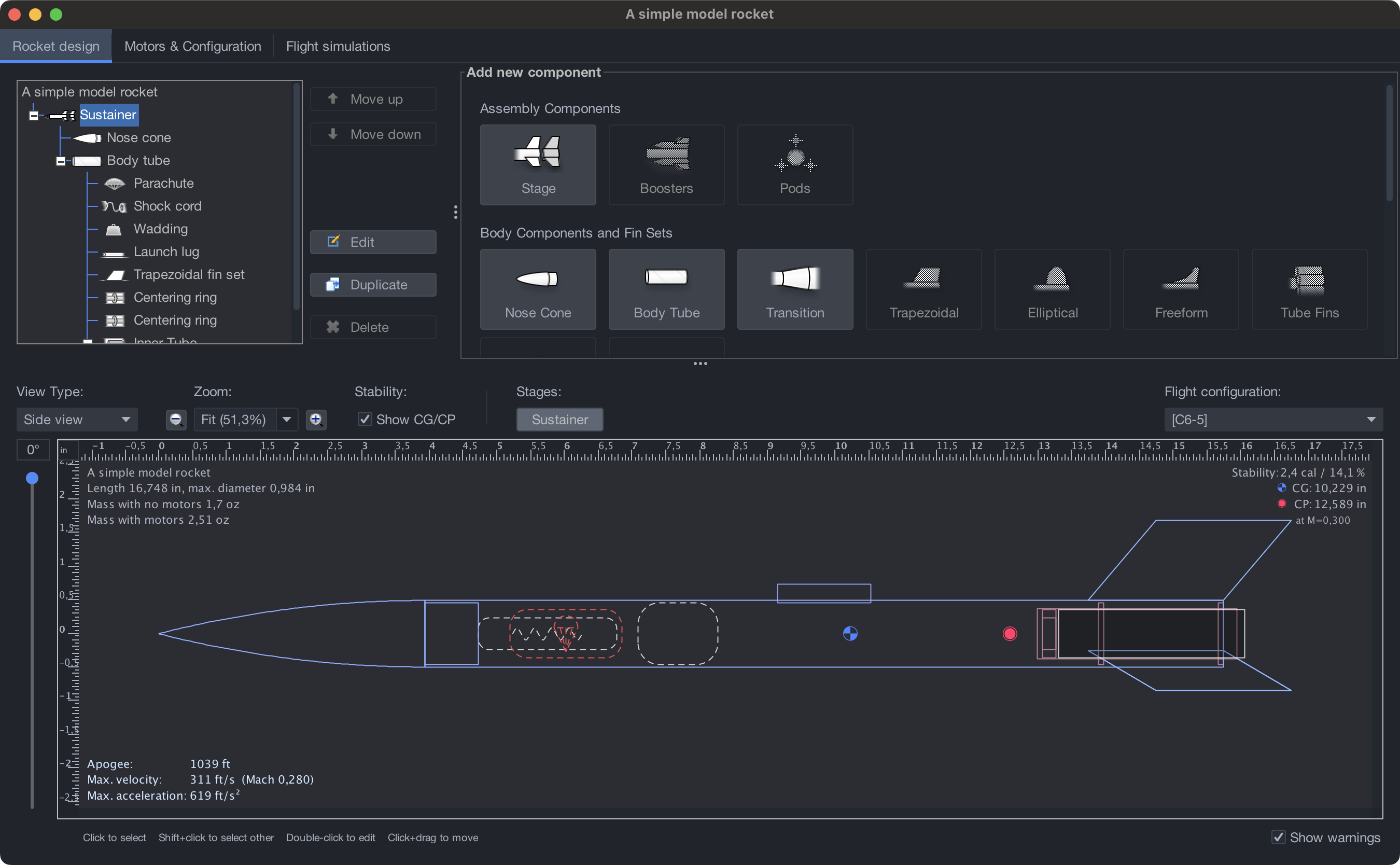The image size is (1400, 865).
Task: Click the zoom out magnifier icon
Action: 176,420
